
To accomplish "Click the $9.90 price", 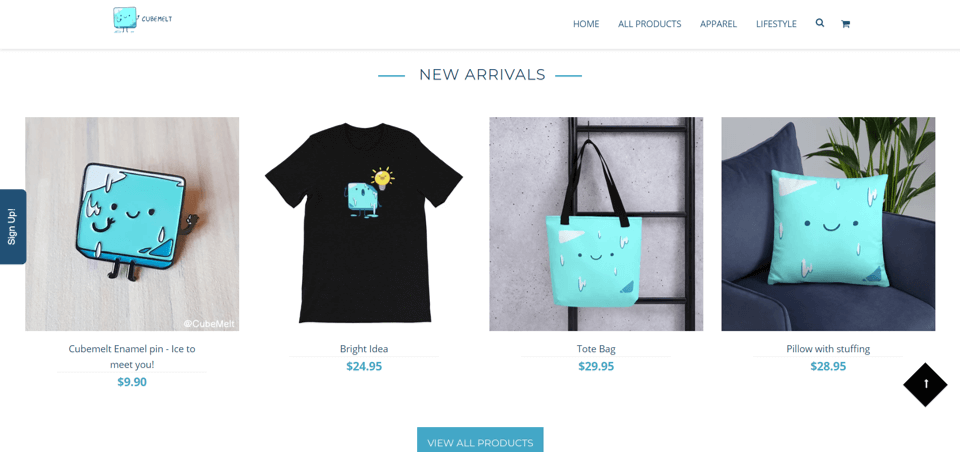I will 132,382.
